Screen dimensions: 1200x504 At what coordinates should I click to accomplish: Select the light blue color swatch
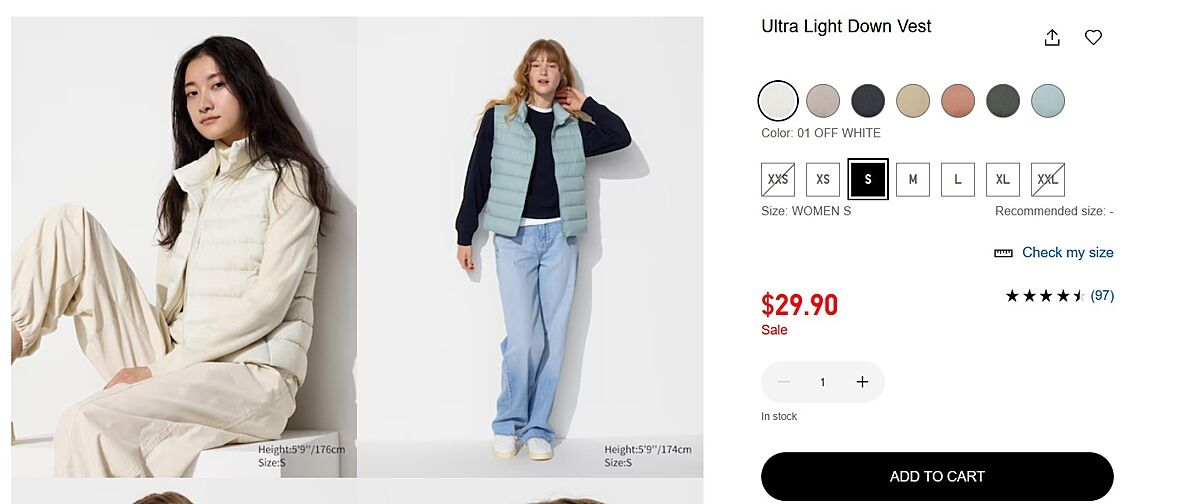(x=1048, y=101)
